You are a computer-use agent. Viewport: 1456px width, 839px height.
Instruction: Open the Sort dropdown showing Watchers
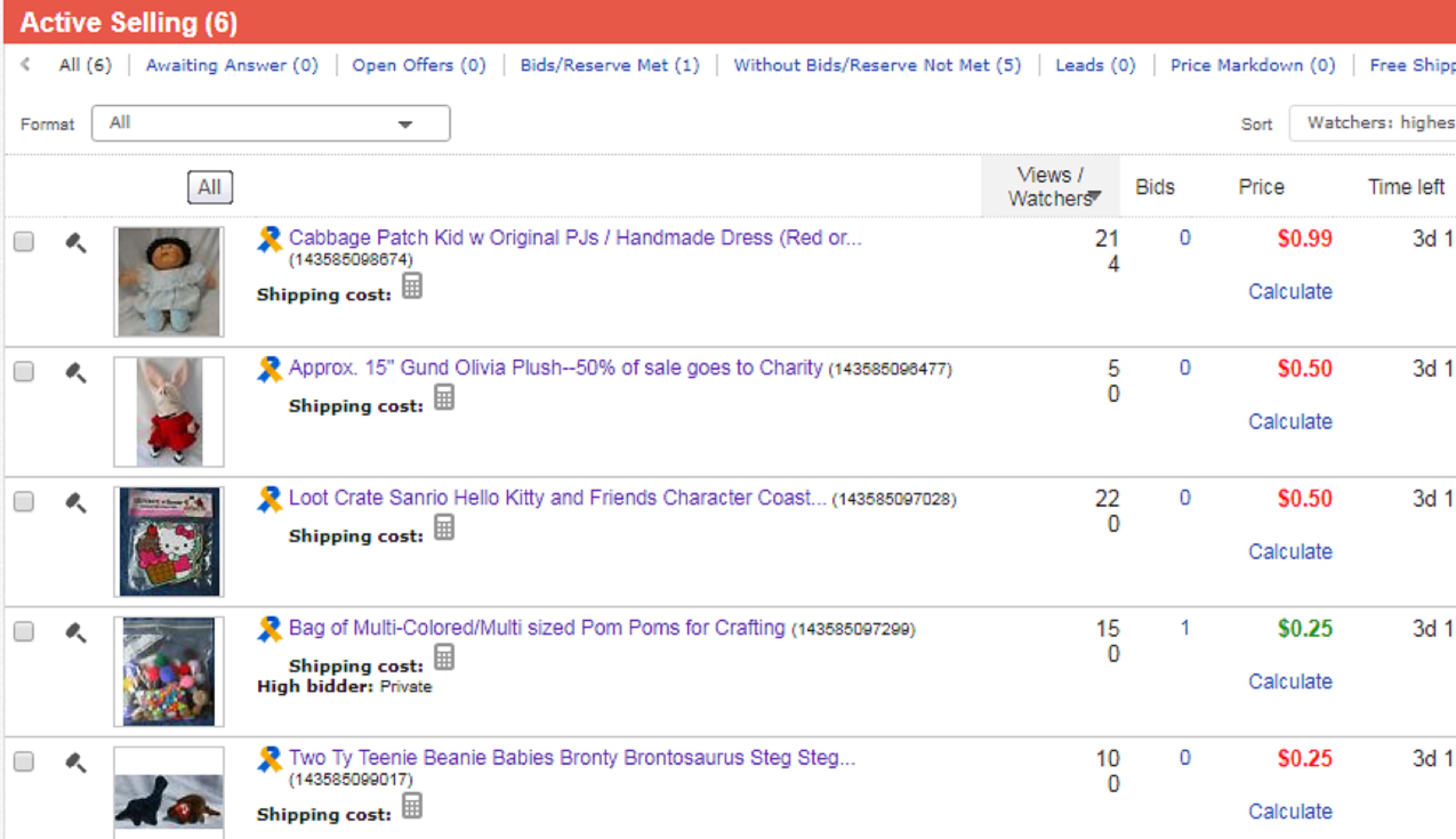[x=1372, y=123]
